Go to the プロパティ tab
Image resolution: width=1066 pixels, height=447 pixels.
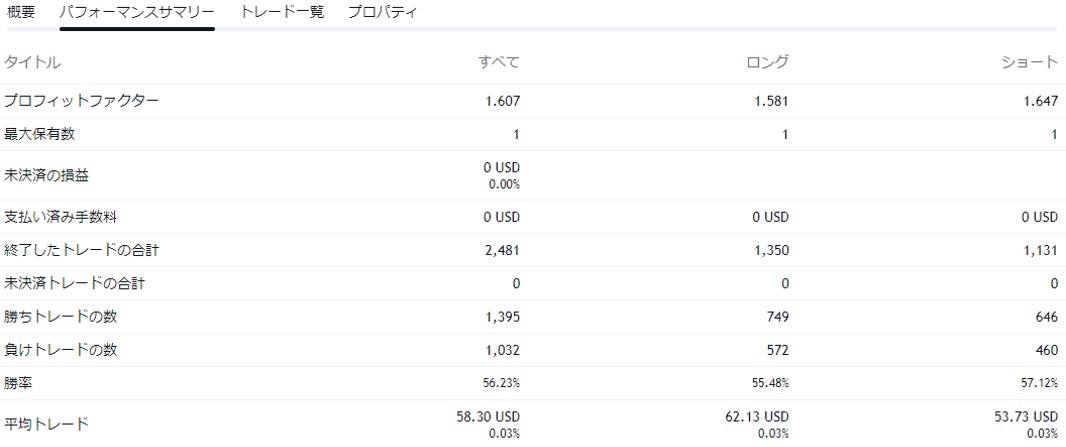point(382,13)
